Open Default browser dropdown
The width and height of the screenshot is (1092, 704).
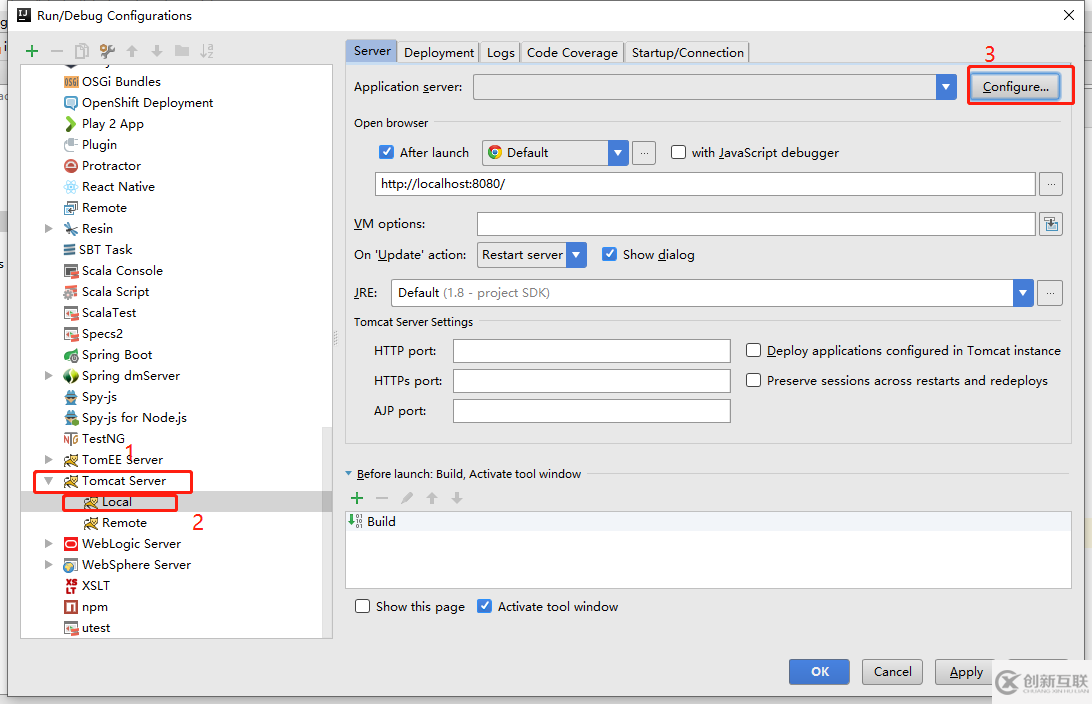click(x=618, y=152)
